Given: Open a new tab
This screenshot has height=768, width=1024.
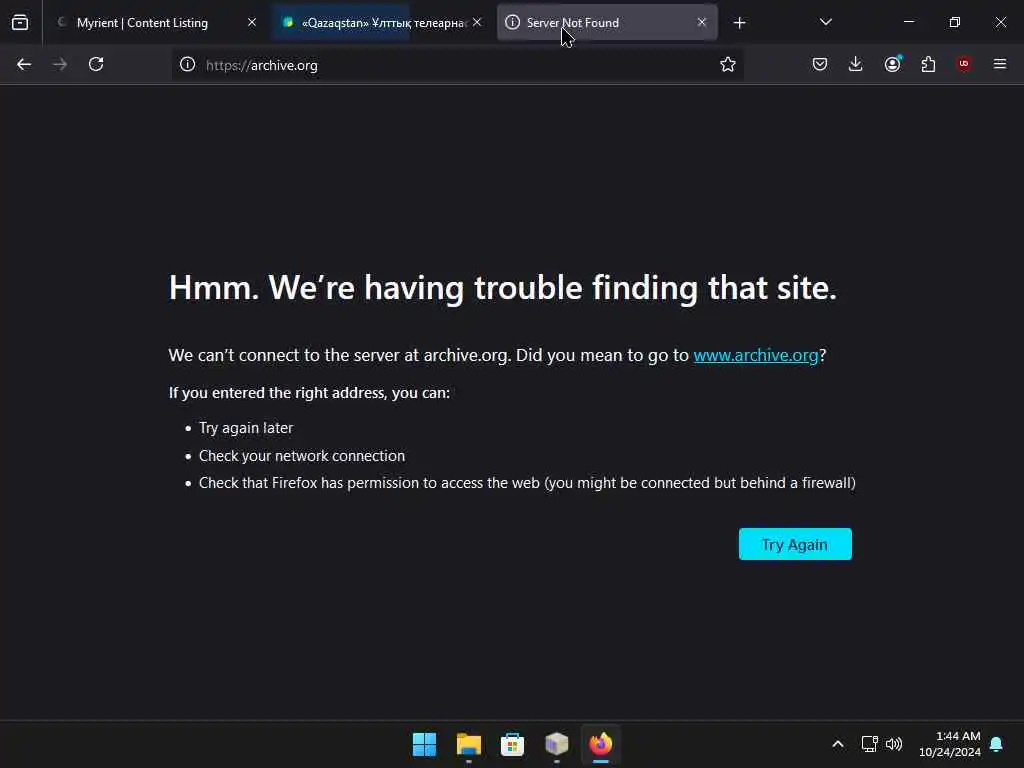Looking at the screenshot, I should [739, 23].
